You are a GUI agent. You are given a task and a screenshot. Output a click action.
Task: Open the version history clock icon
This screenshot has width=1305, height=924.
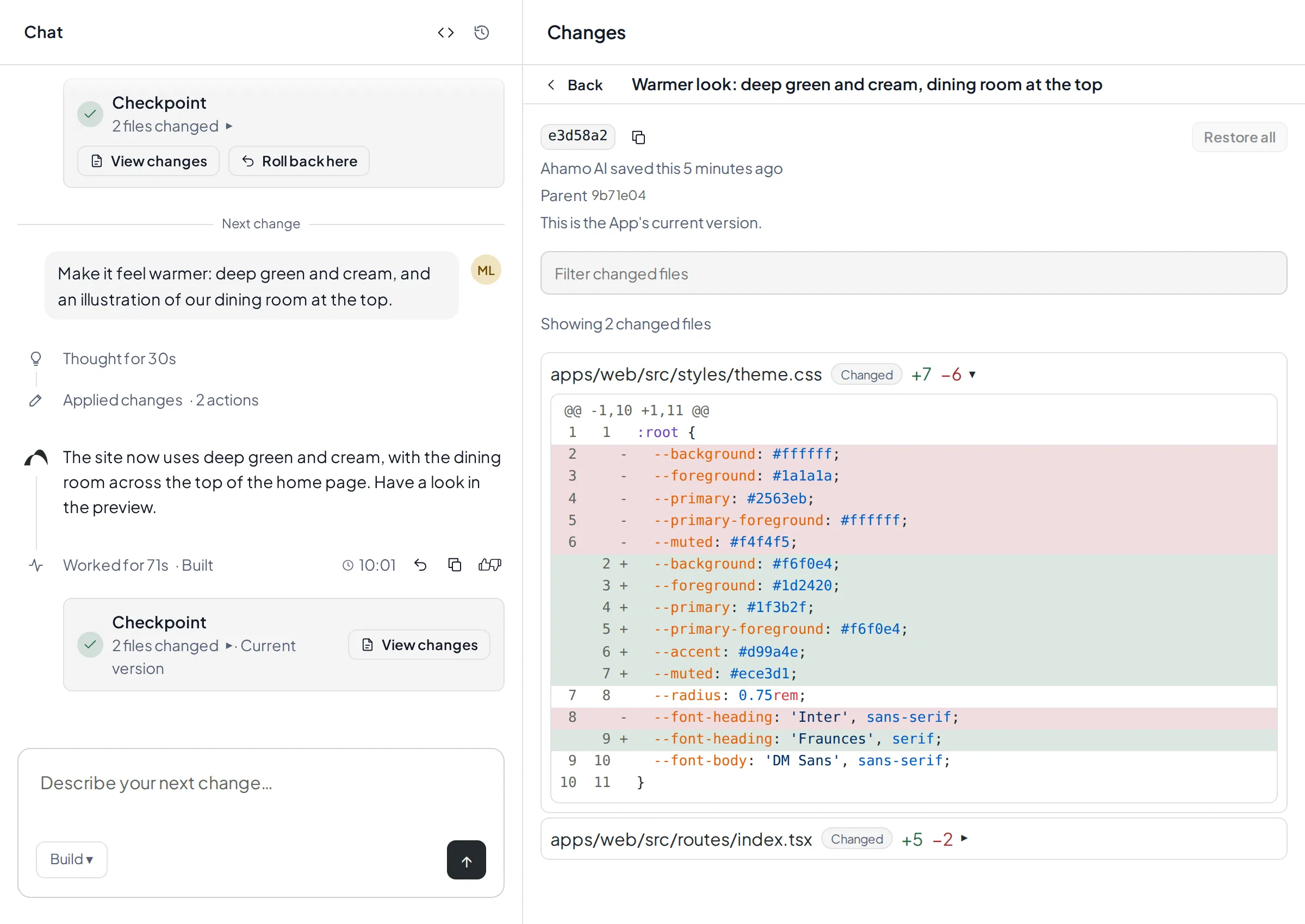pos(481,33)
